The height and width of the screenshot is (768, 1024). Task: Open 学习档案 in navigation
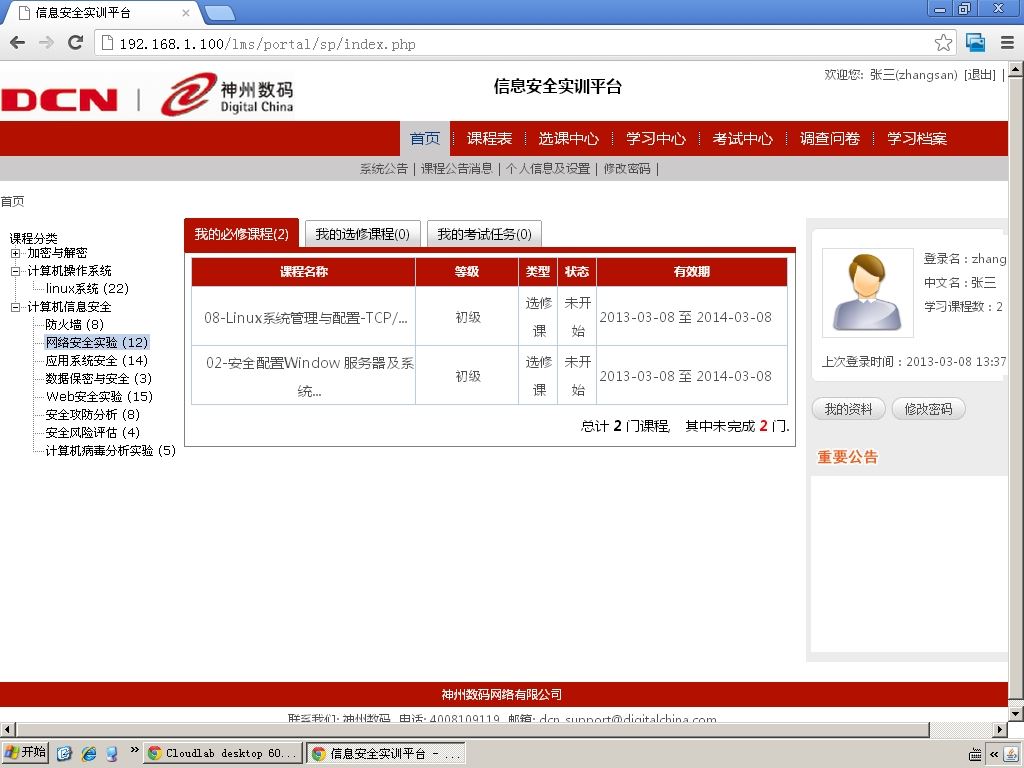click(x=917, y=138)
